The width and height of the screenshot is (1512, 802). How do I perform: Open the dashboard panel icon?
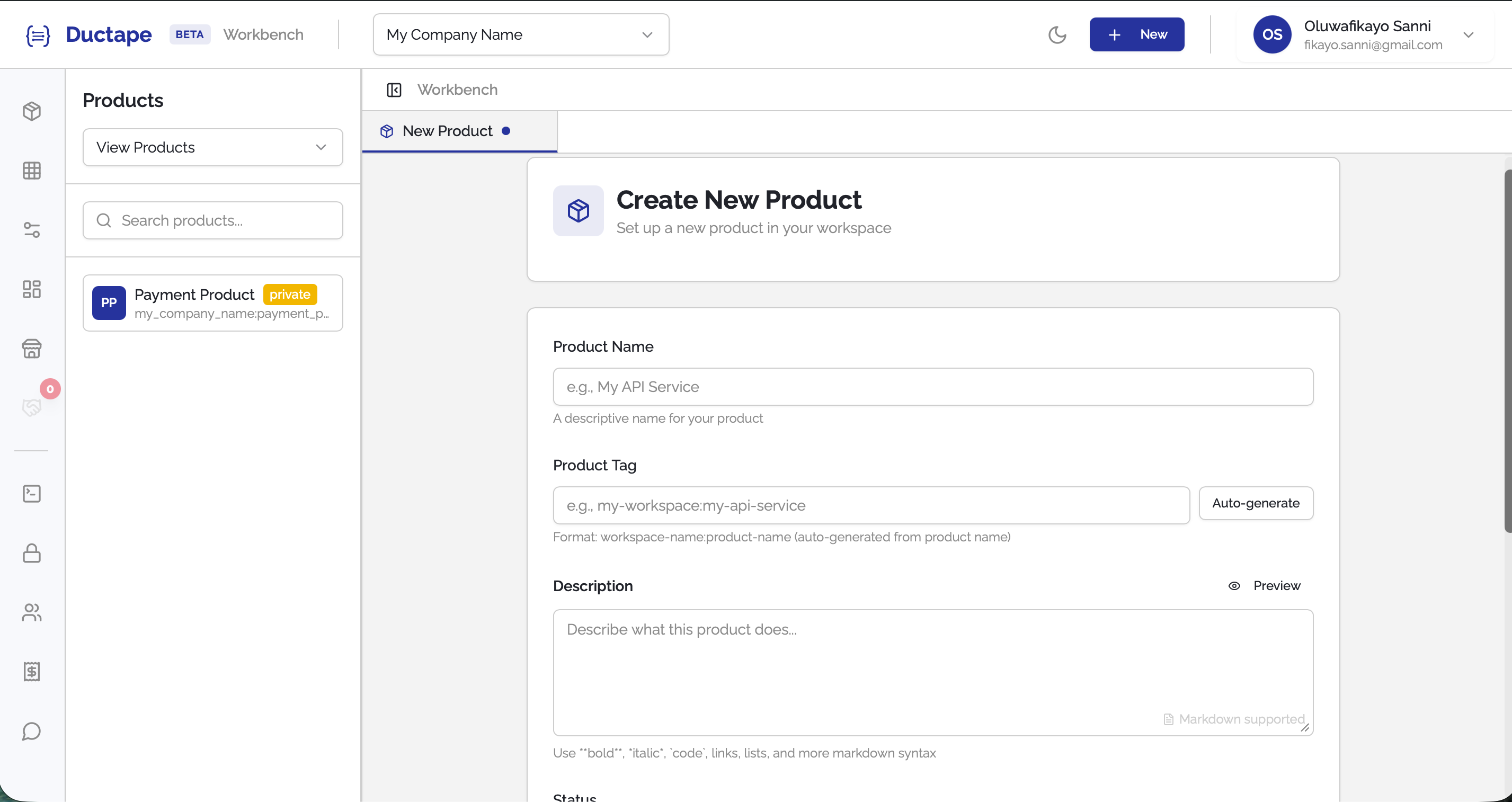pyautogui.click(x=32, y=289)
